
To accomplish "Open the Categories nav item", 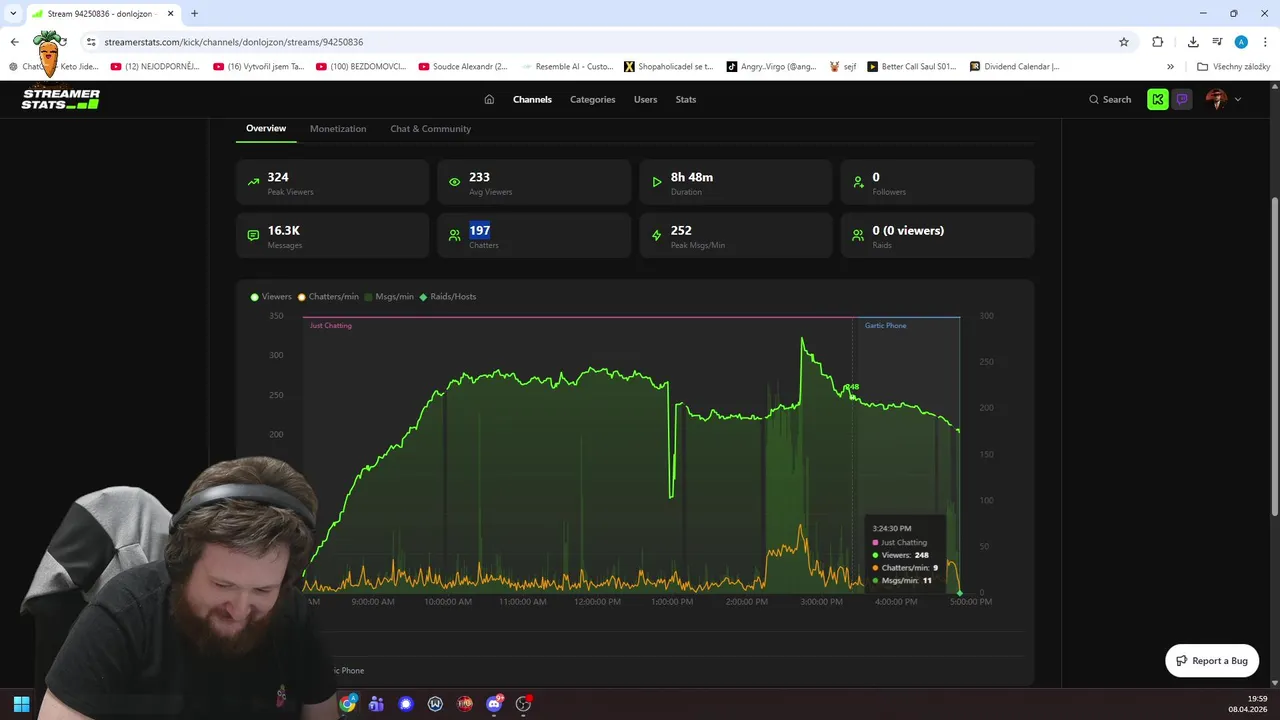I will tap(592, 99).
